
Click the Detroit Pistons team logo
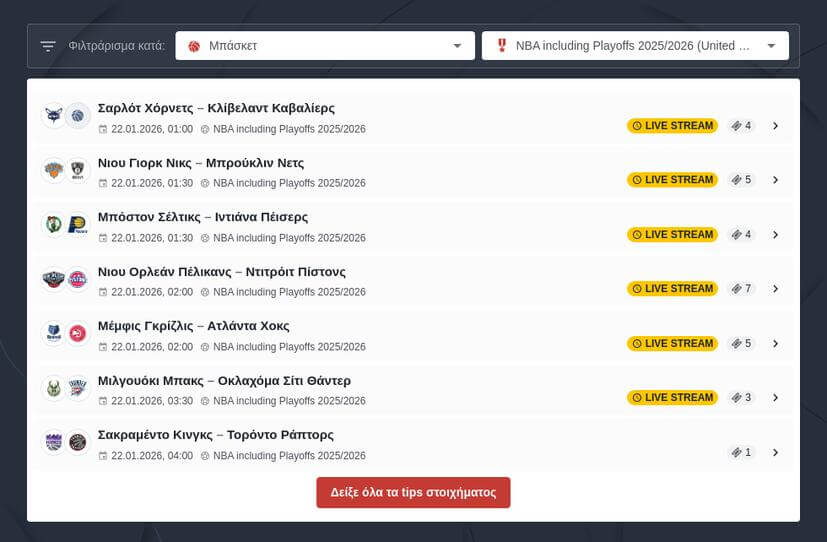pyautogui.click(x=78, y=279)
